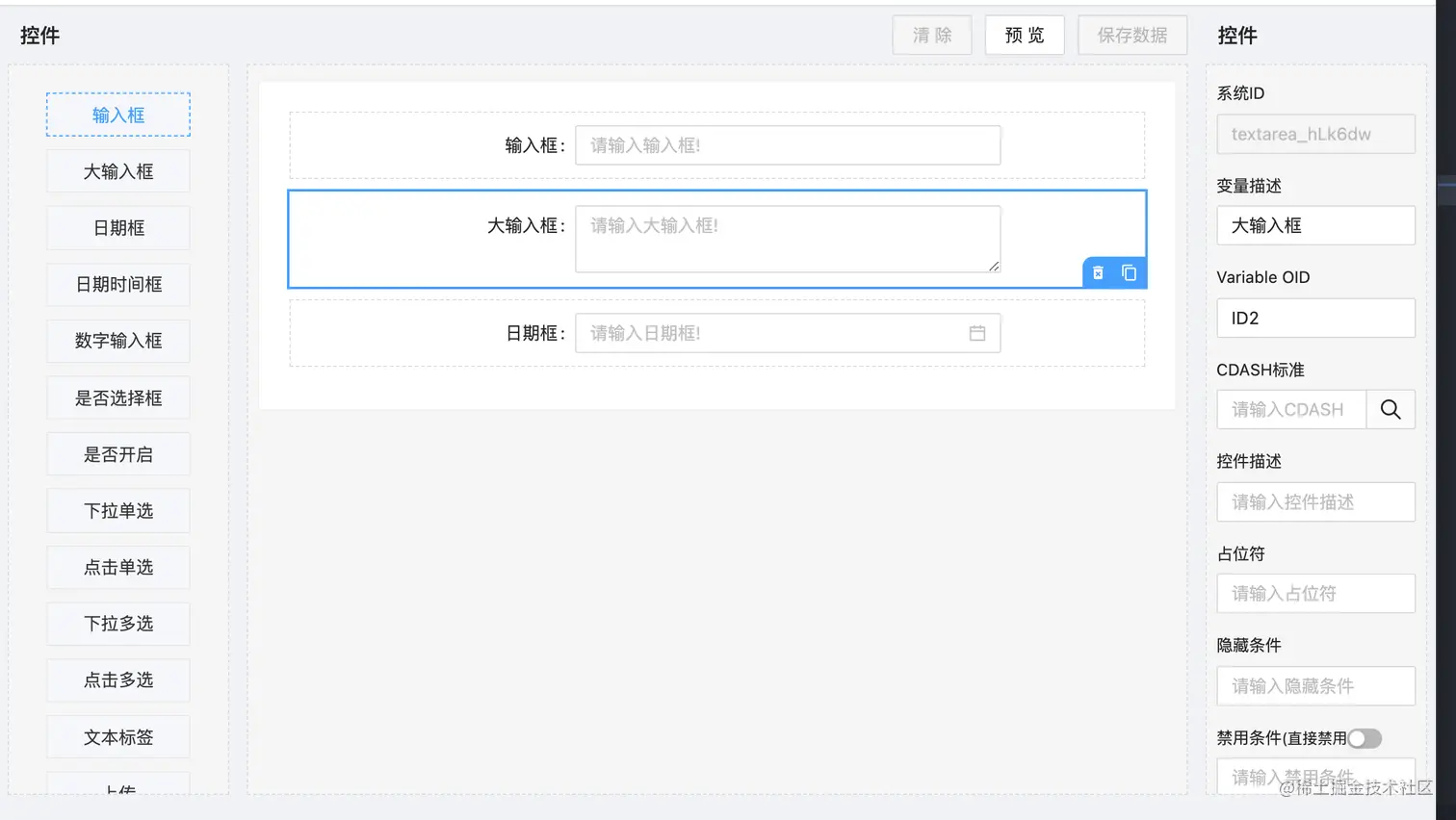
Task: Click the 清除 button
Action: pos(932,35)
